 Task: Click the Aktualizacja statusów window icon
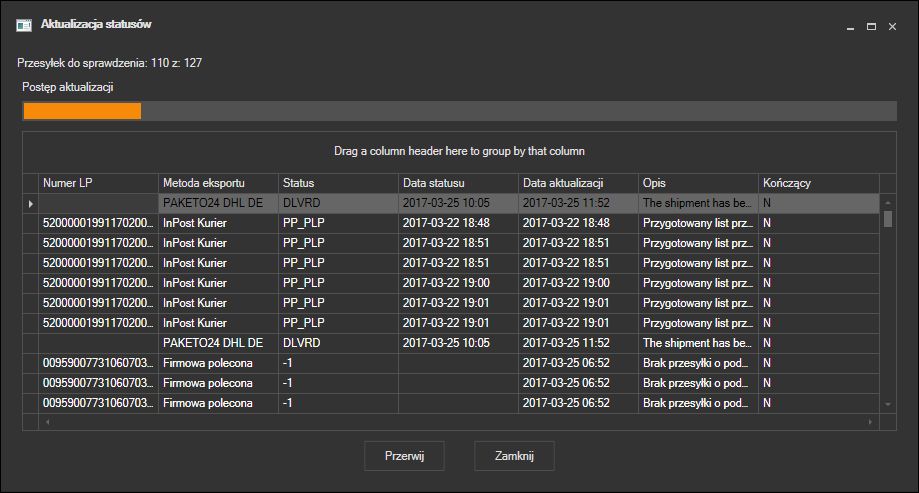tap(24, 25)
